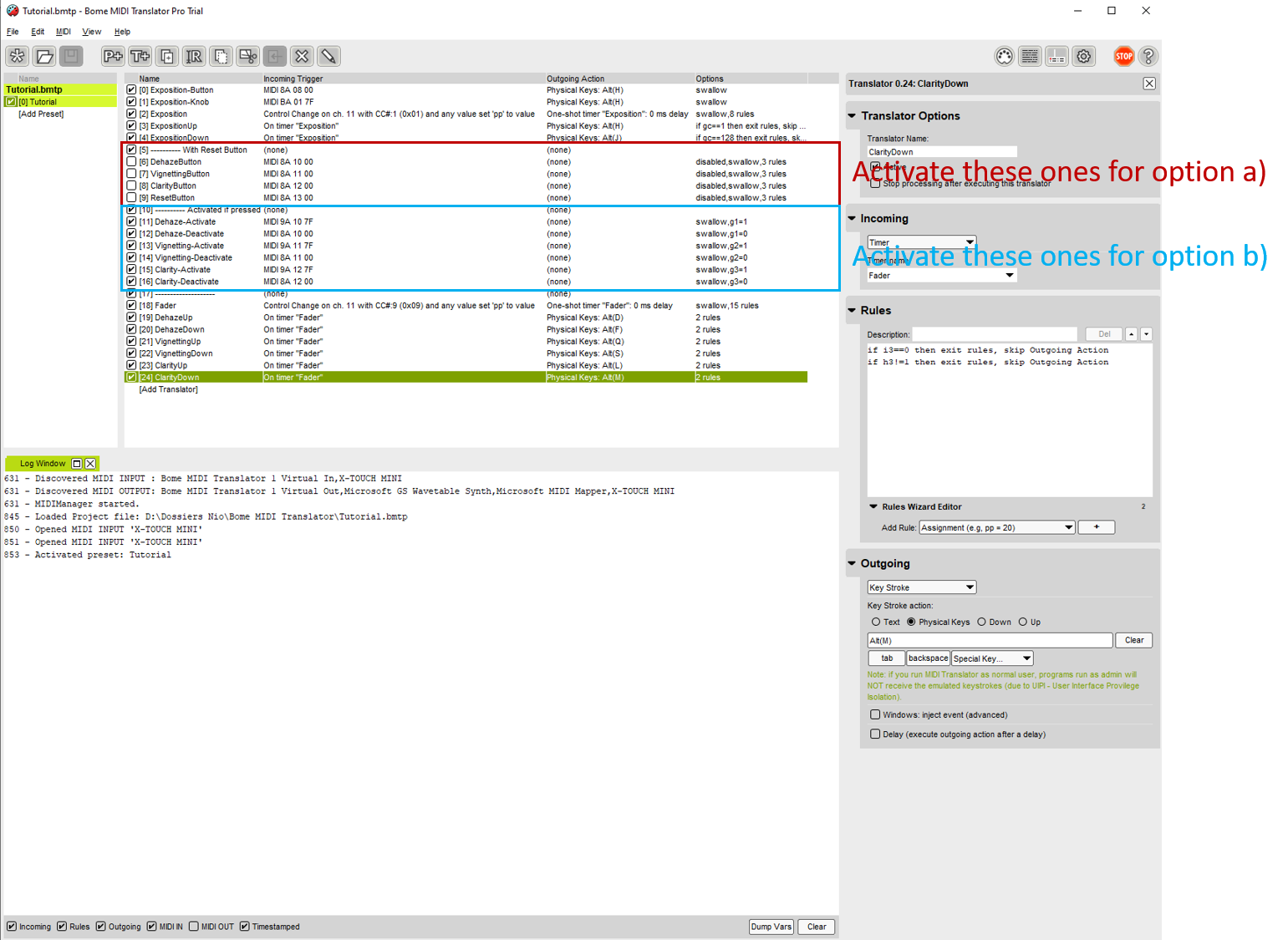This screenshot has height=940, width=1288.
Task: Select the Down key stroke radio button
Action: pos(982,622)
